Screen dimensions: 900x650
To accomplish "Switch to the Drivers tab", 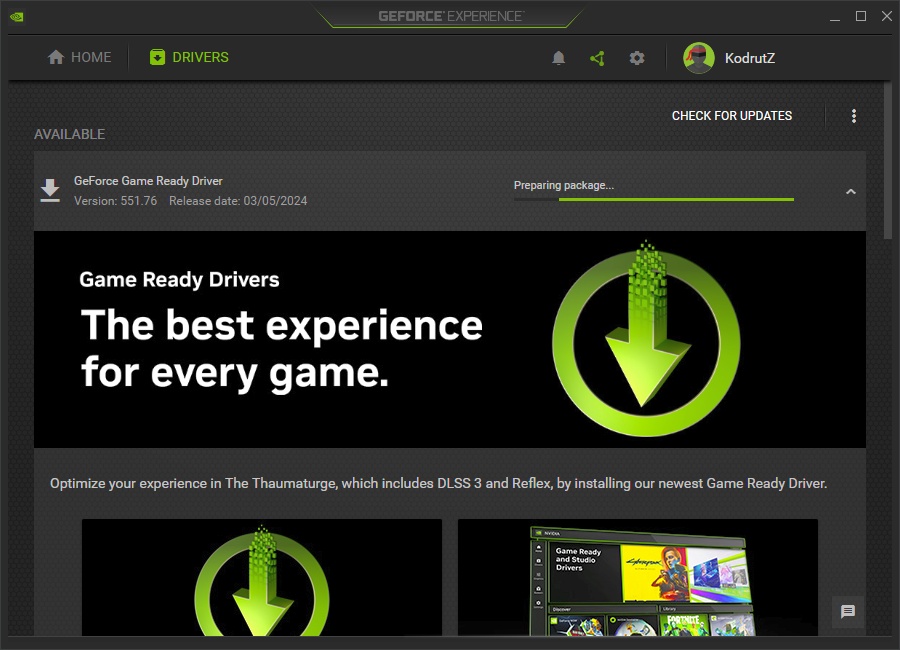I will coord(189,58).
